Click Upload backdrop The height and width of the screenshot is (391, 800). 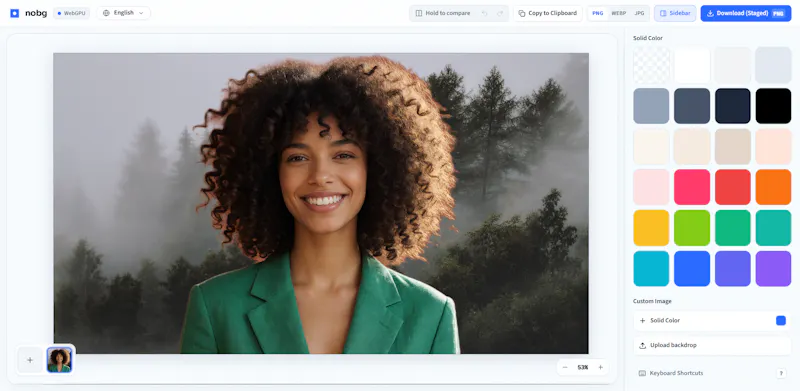pyautogui.click(x=712, y=346)
